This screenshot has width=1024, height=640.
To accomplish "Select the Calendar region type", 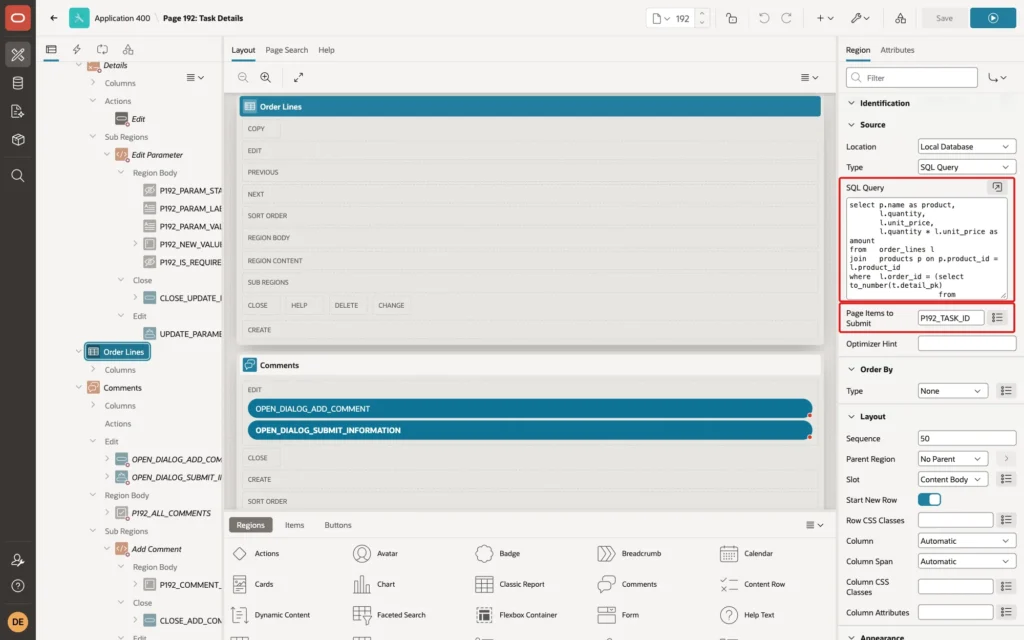I will [x=746, y=554].
